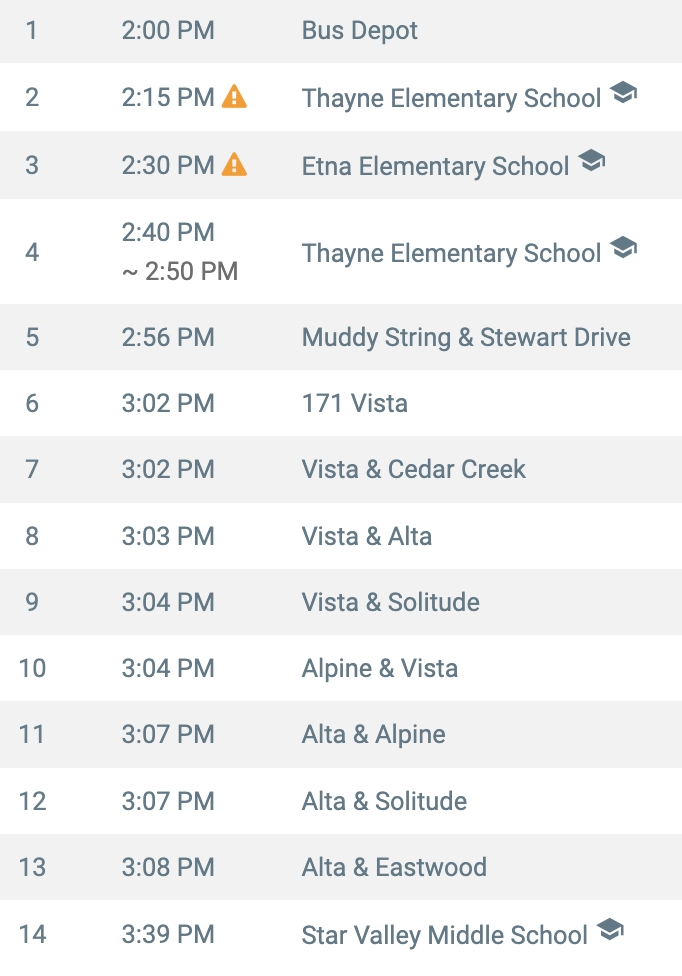Click the Alta & Alpine stop

(x=341, y=734)
